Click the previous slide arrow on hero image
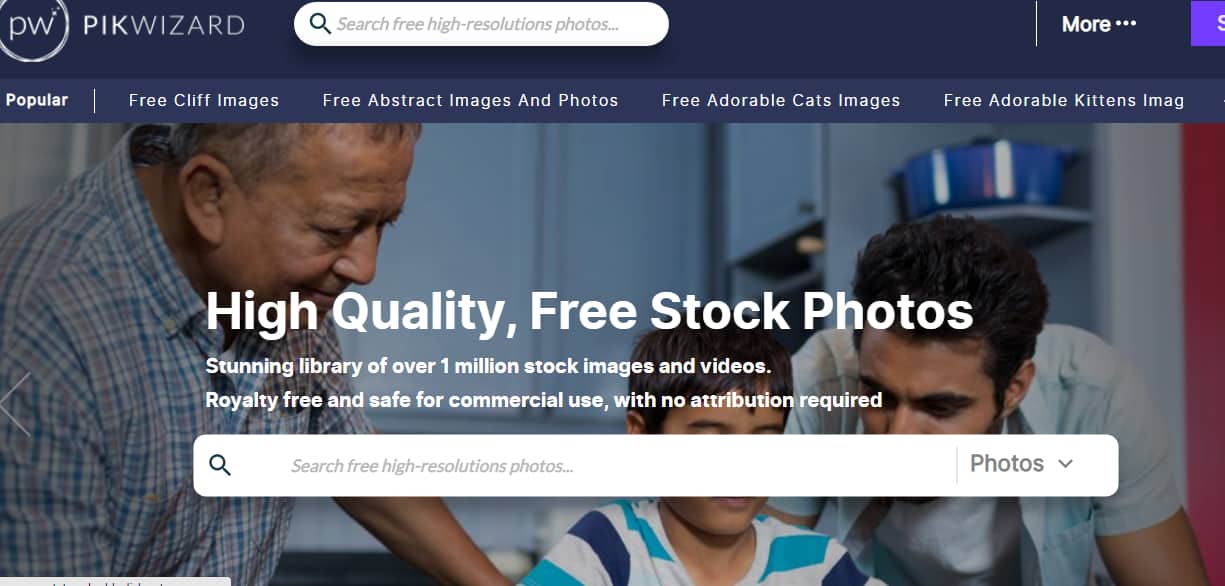 (x=15, y=404)
